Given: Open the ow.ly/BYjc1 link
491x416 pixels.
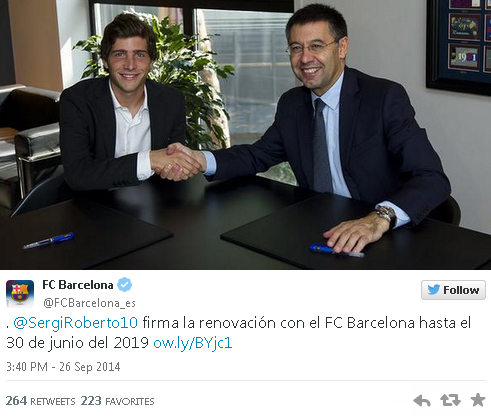Looking at the screenshot, I should tap(193, 343).
